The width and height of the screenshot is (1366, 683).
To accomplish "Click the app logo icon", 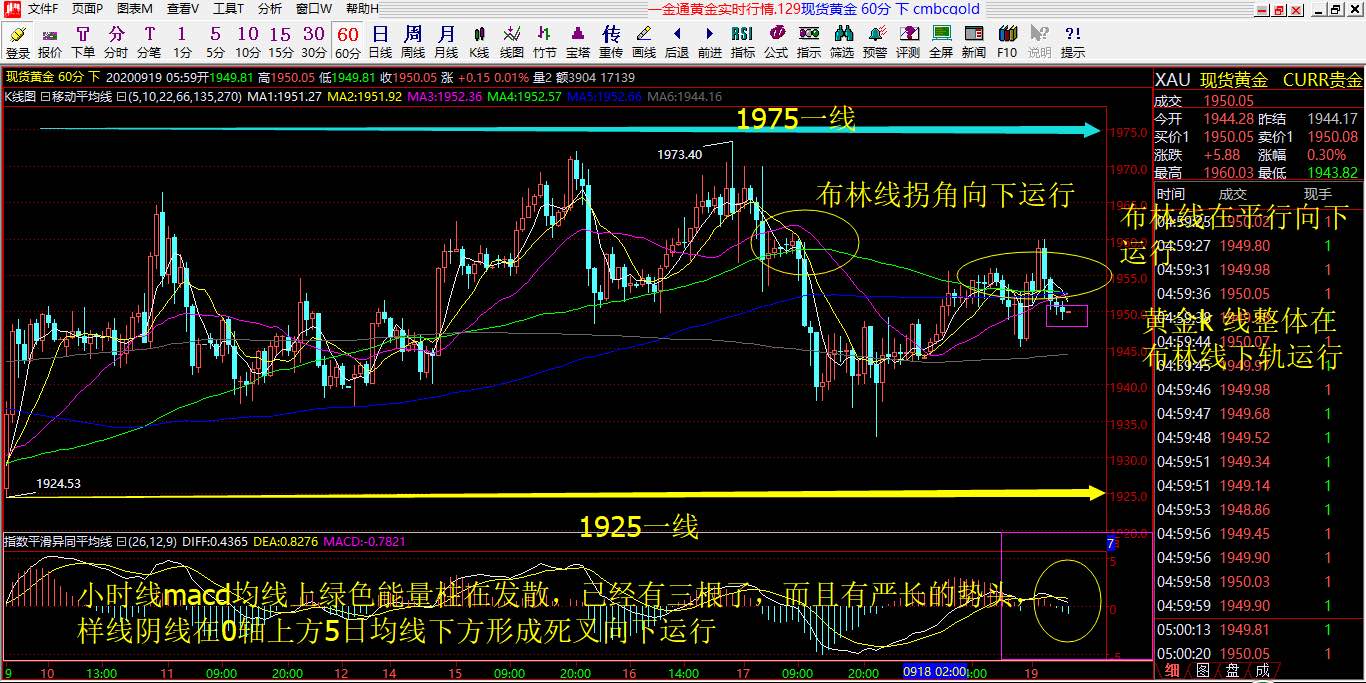I will [x=11, y=8].
